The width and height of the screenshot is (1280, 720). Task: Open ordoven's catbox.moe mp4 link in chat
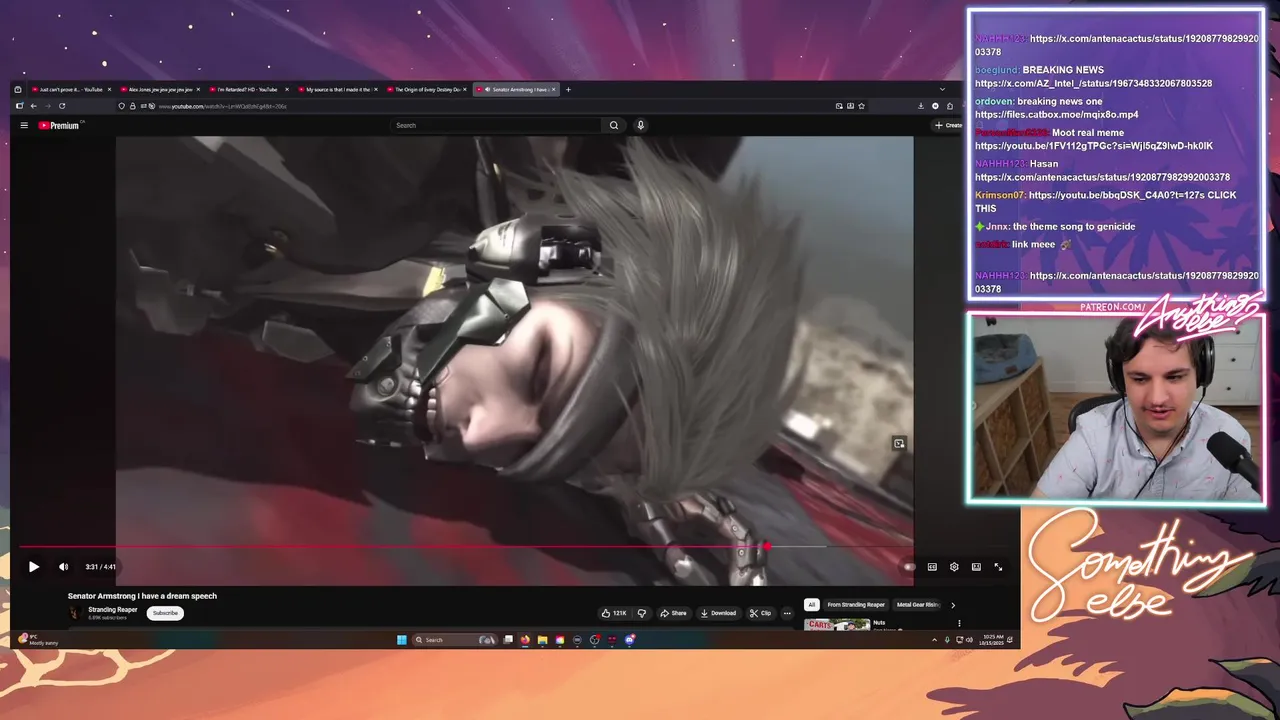tap(1056, 114)
